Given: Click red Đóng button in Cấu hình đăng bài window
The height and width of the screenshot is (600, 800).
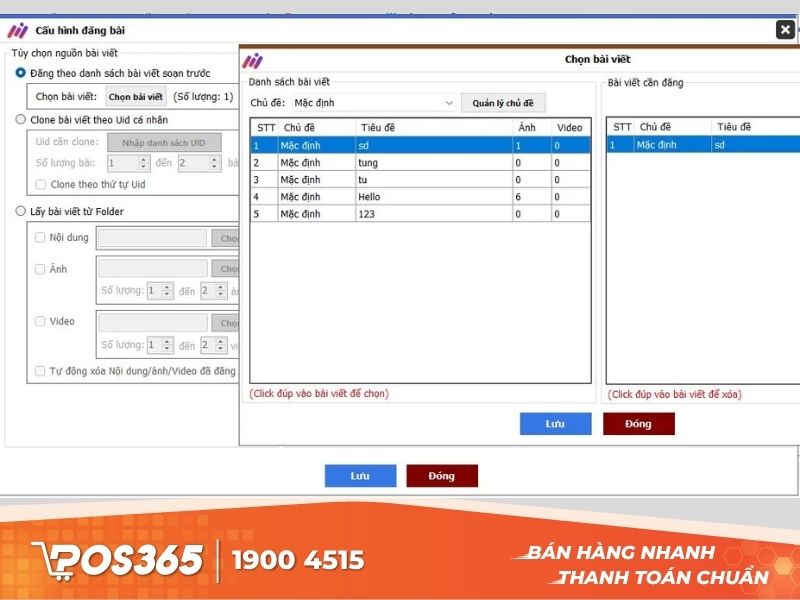Looking at the screenshot, I should [442, 476].
